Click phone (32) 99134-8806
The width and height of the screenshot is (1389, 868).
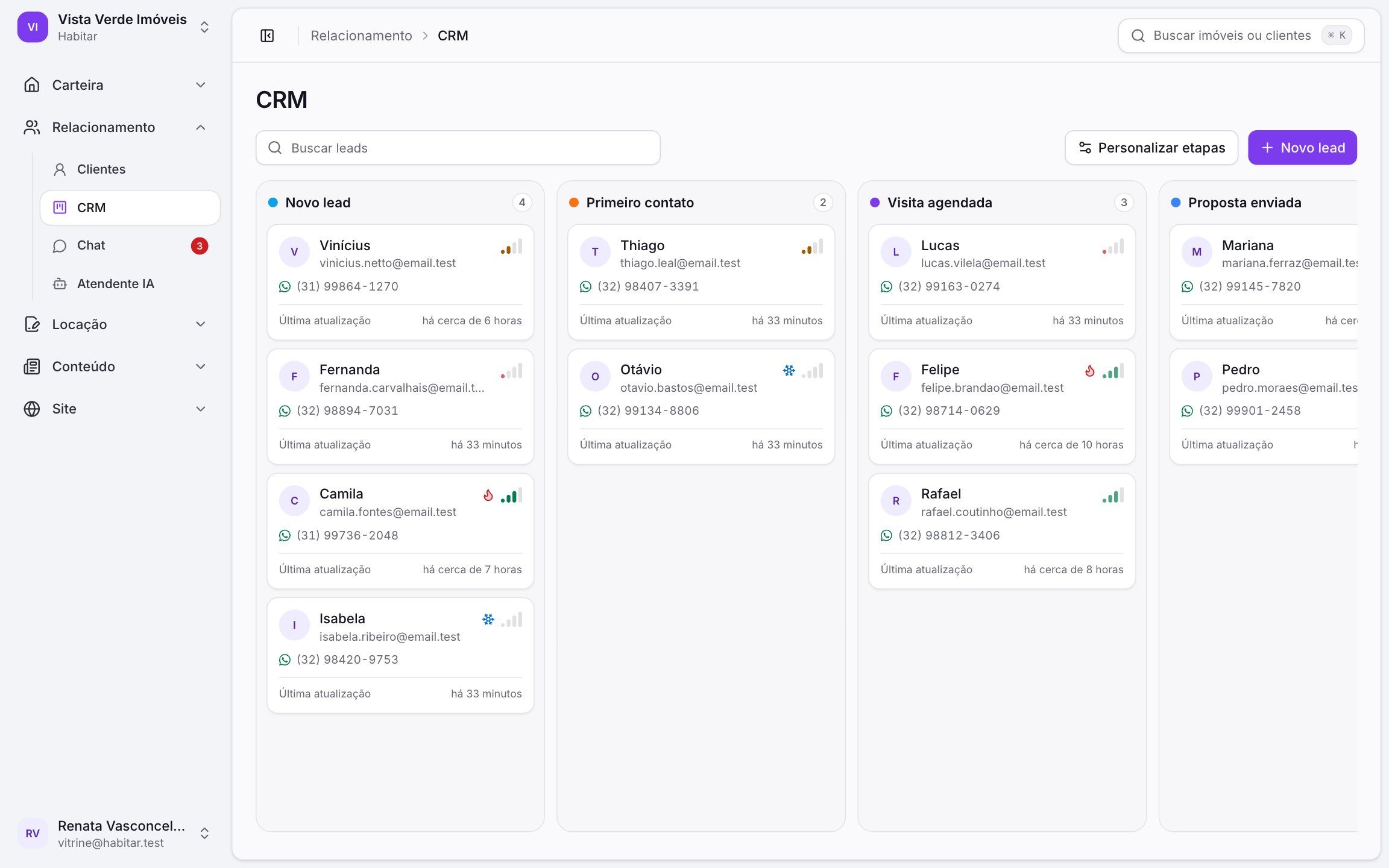coord(648,411)
